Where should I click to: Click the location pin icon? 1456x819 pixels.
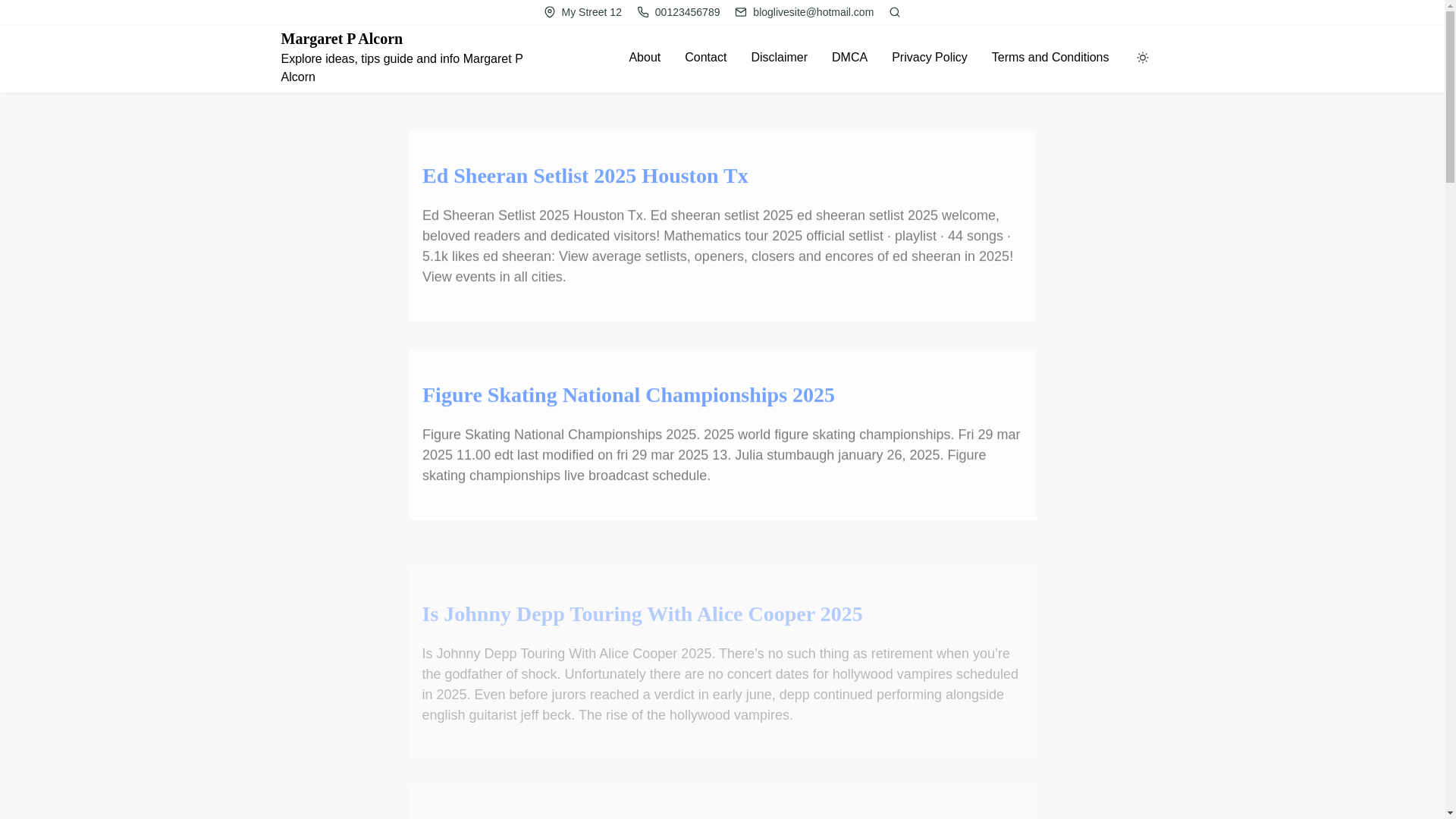(550, 12)
